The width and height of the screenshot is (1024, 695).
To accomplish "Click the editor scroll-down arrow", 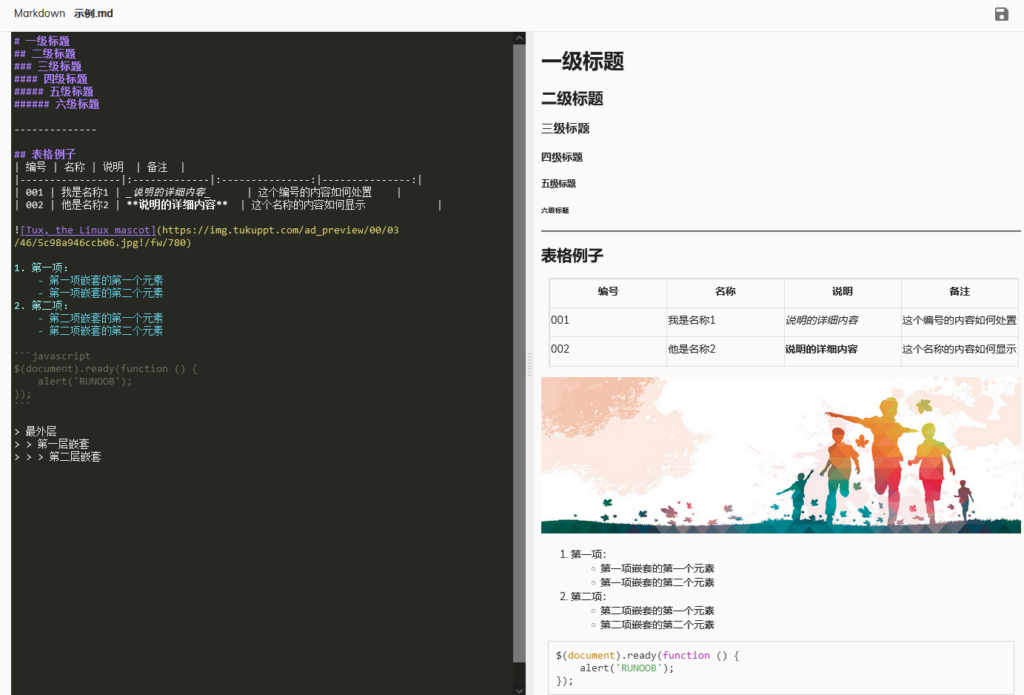I will [519, 690].
